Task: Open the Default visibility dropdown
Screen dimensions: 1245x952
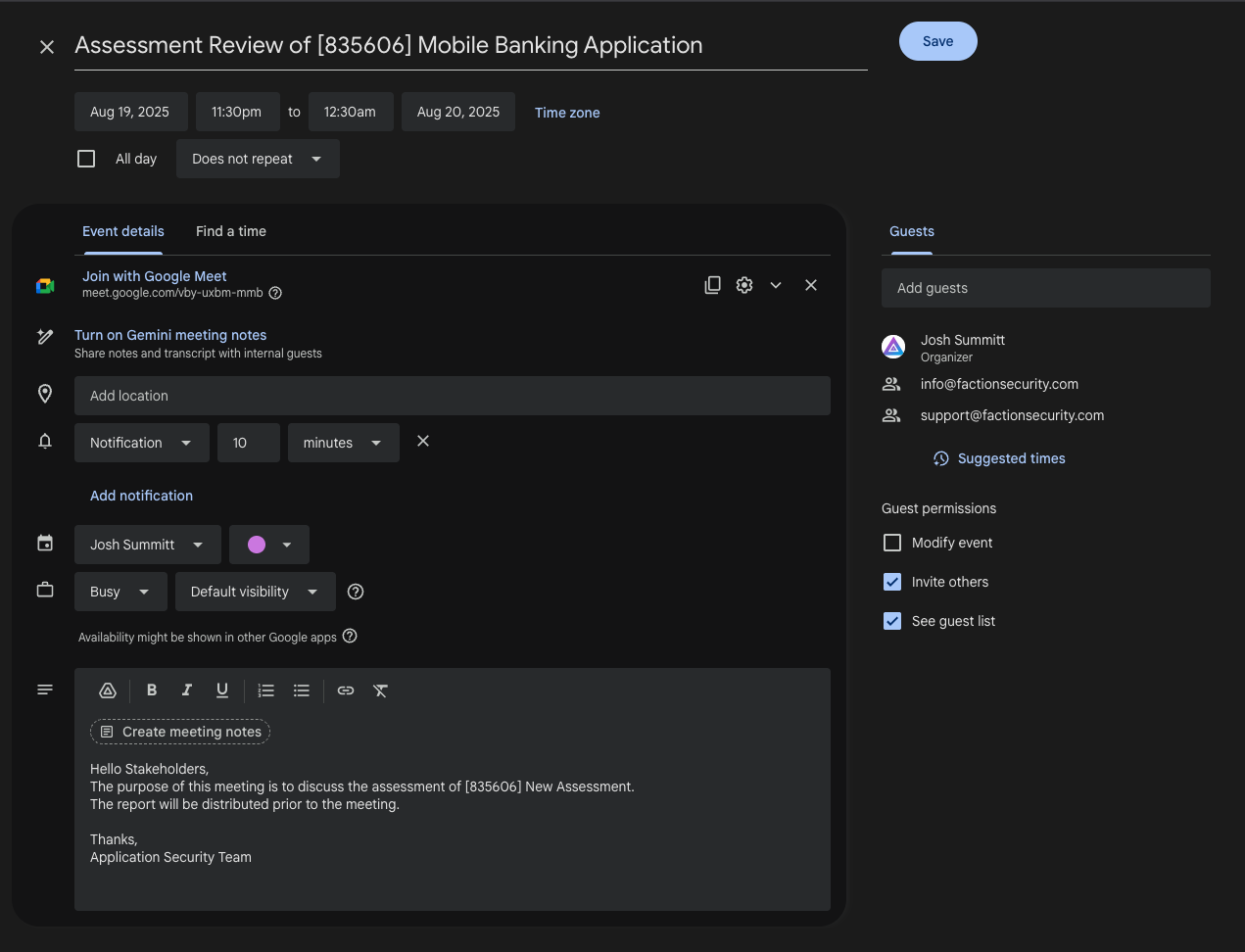Action: (x=255, y=592)
